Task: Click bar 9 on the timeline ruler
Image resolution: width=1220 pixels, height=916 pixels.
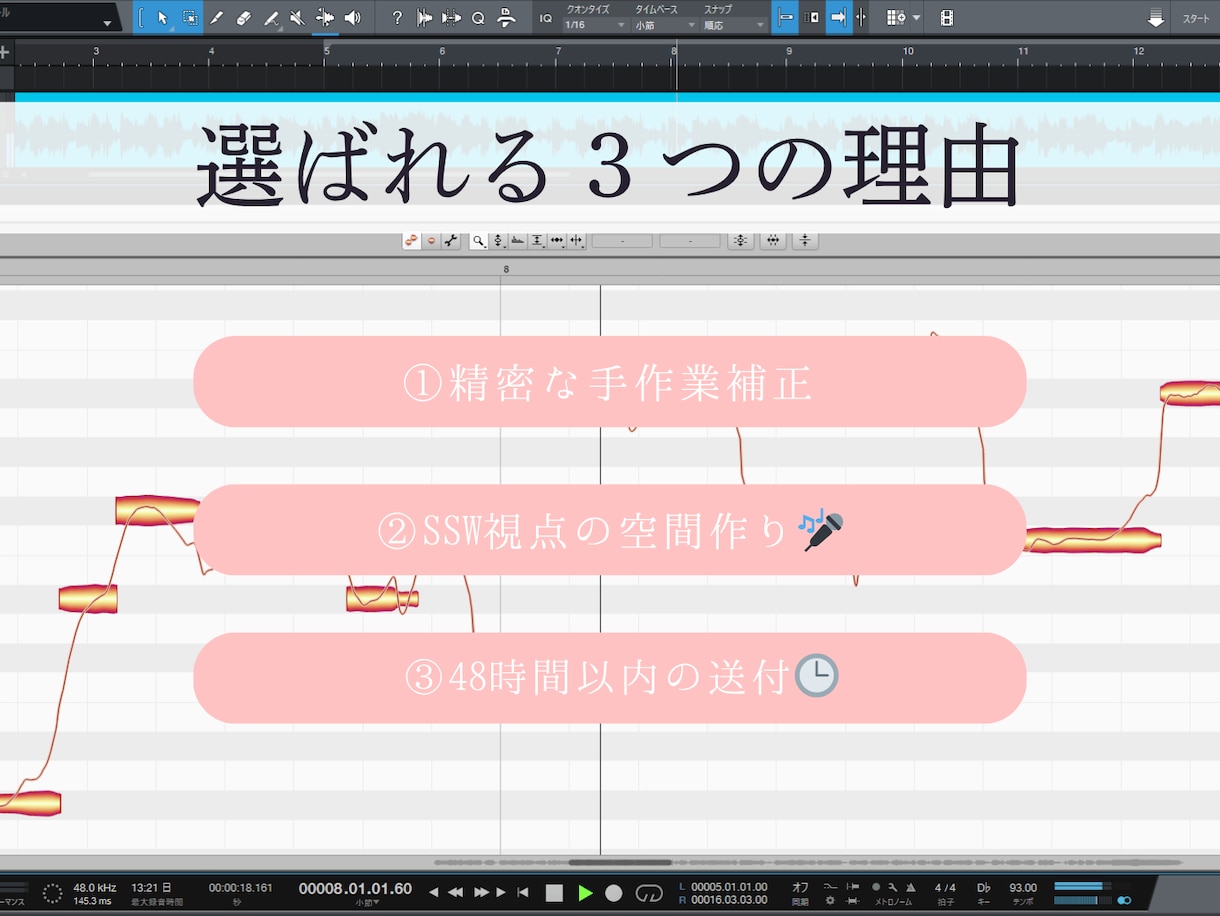Action: [789, 51]
